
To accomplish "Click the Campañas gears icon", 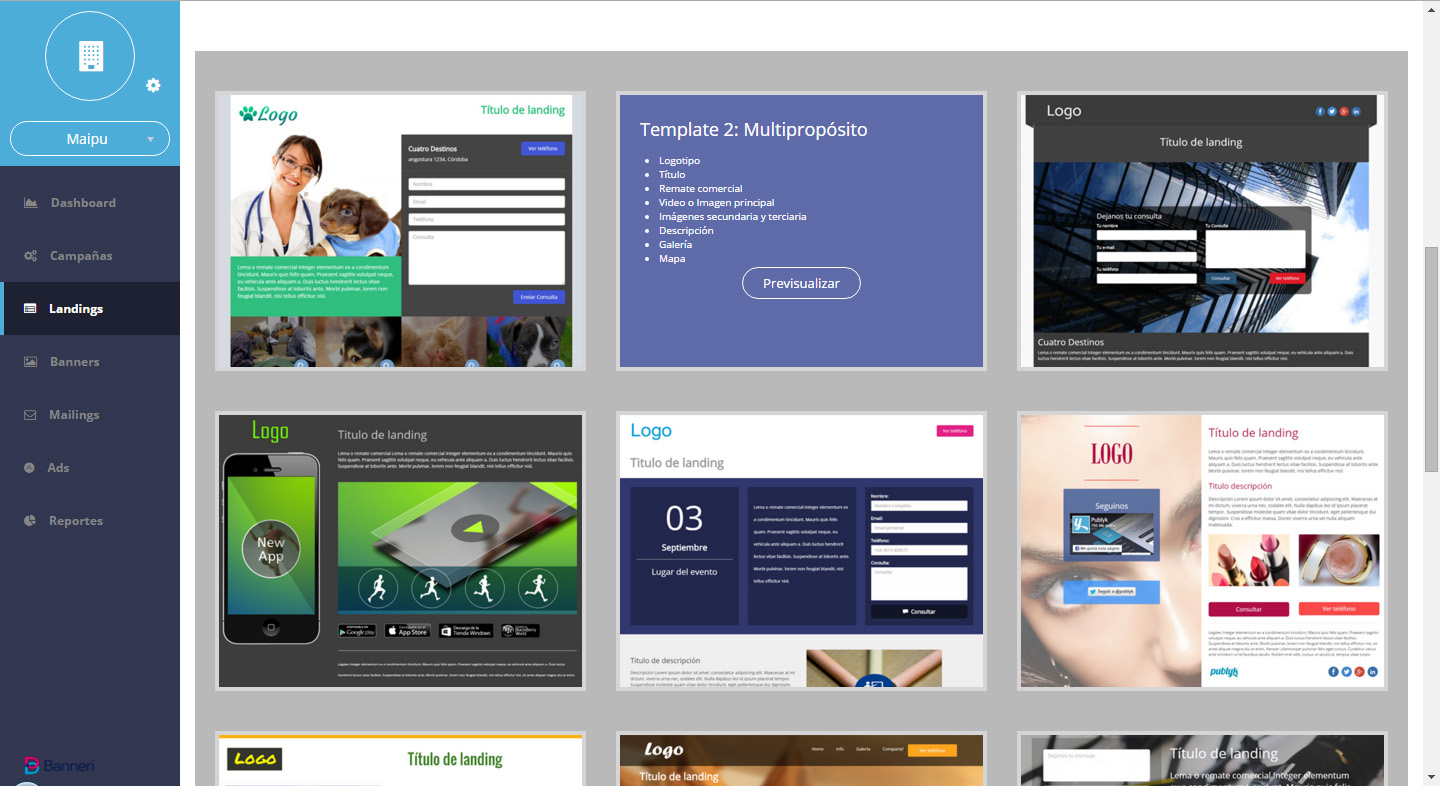I will [30, 256].
